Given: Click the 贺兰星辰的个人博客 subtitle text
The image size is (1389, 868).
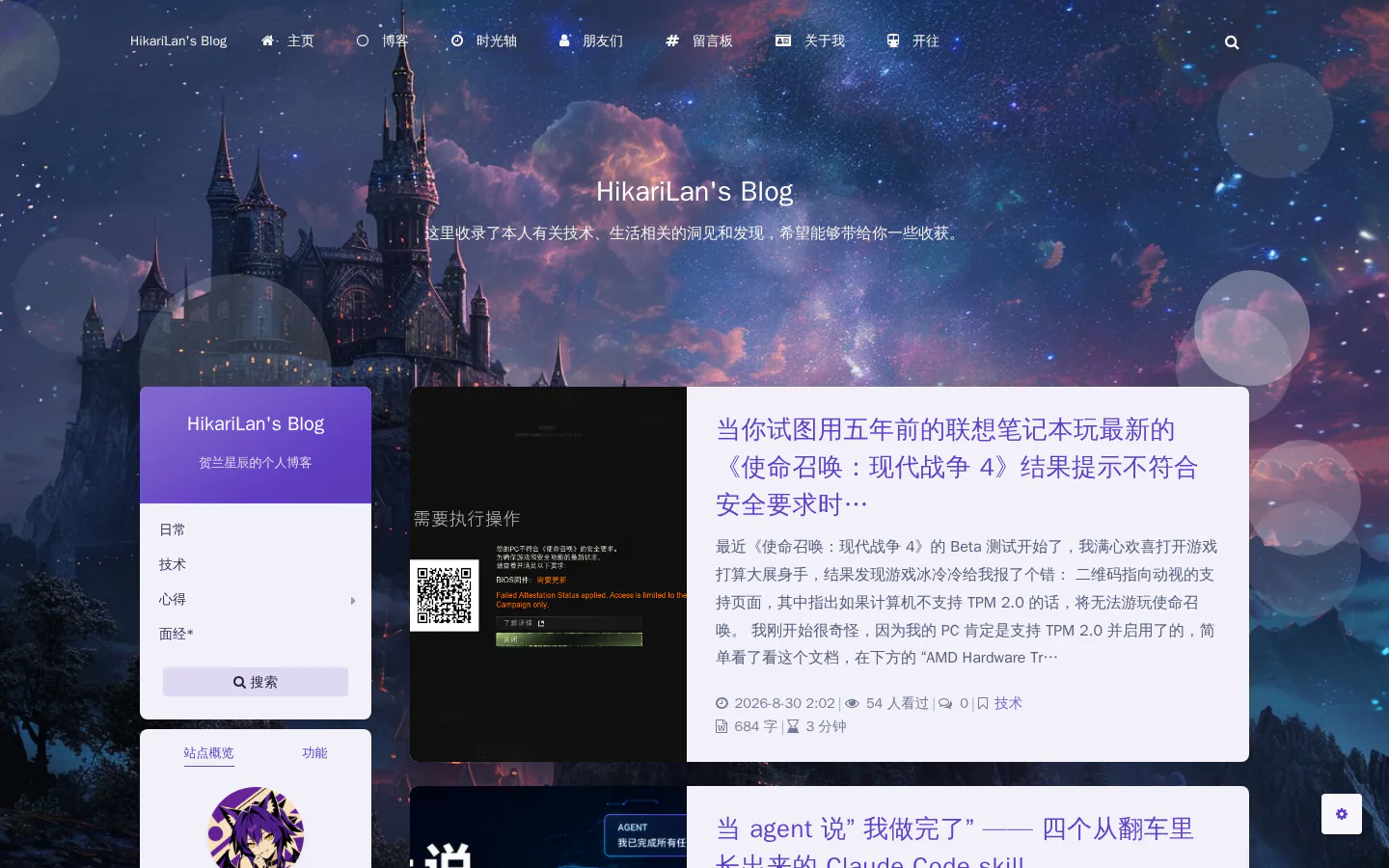Looking at the screenshot, I should [256, 463].
